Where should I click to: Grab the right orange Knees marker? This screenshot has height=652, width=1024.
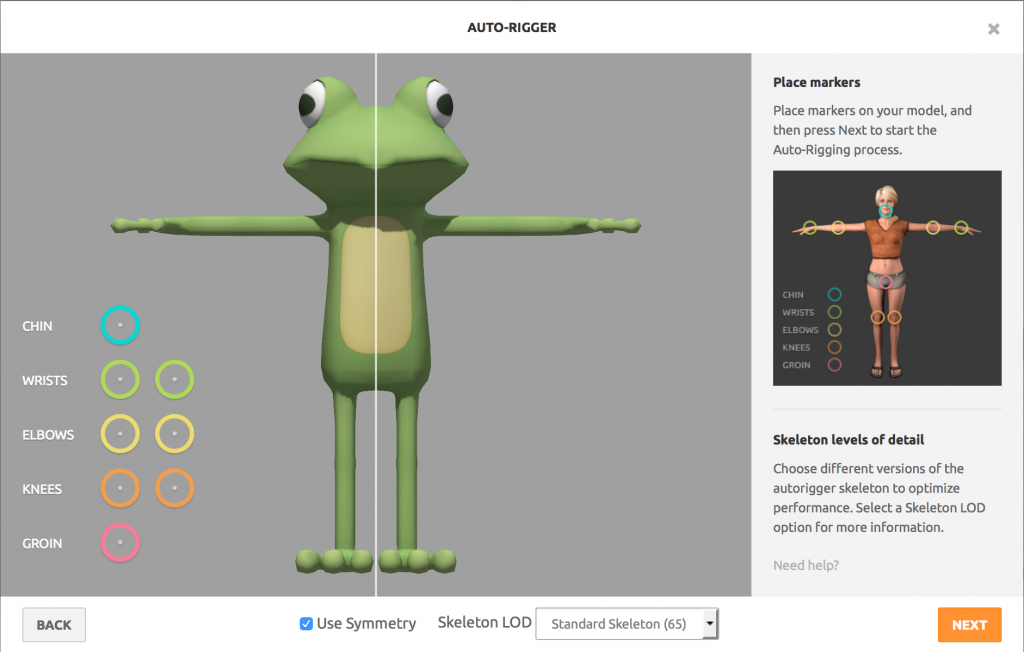click(175, 489)
